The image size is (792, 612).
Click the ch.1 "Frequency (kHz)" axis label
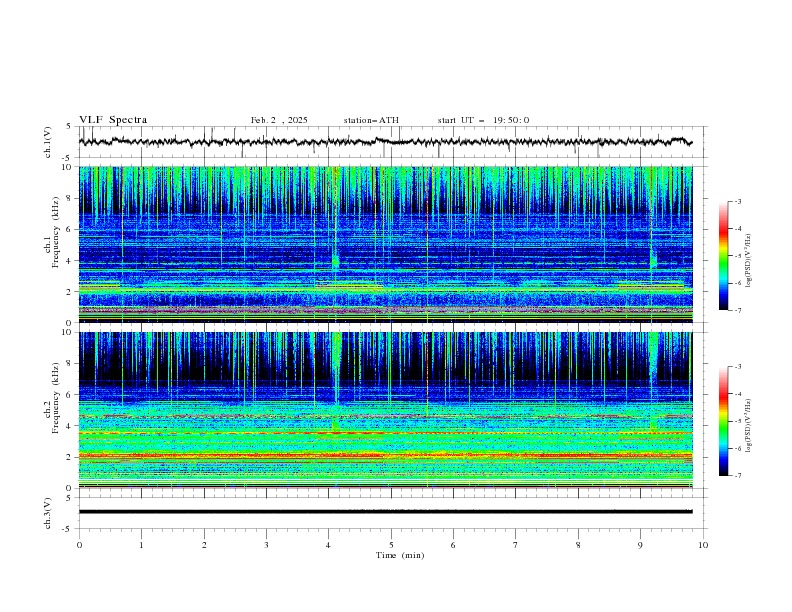pos(56,232)
